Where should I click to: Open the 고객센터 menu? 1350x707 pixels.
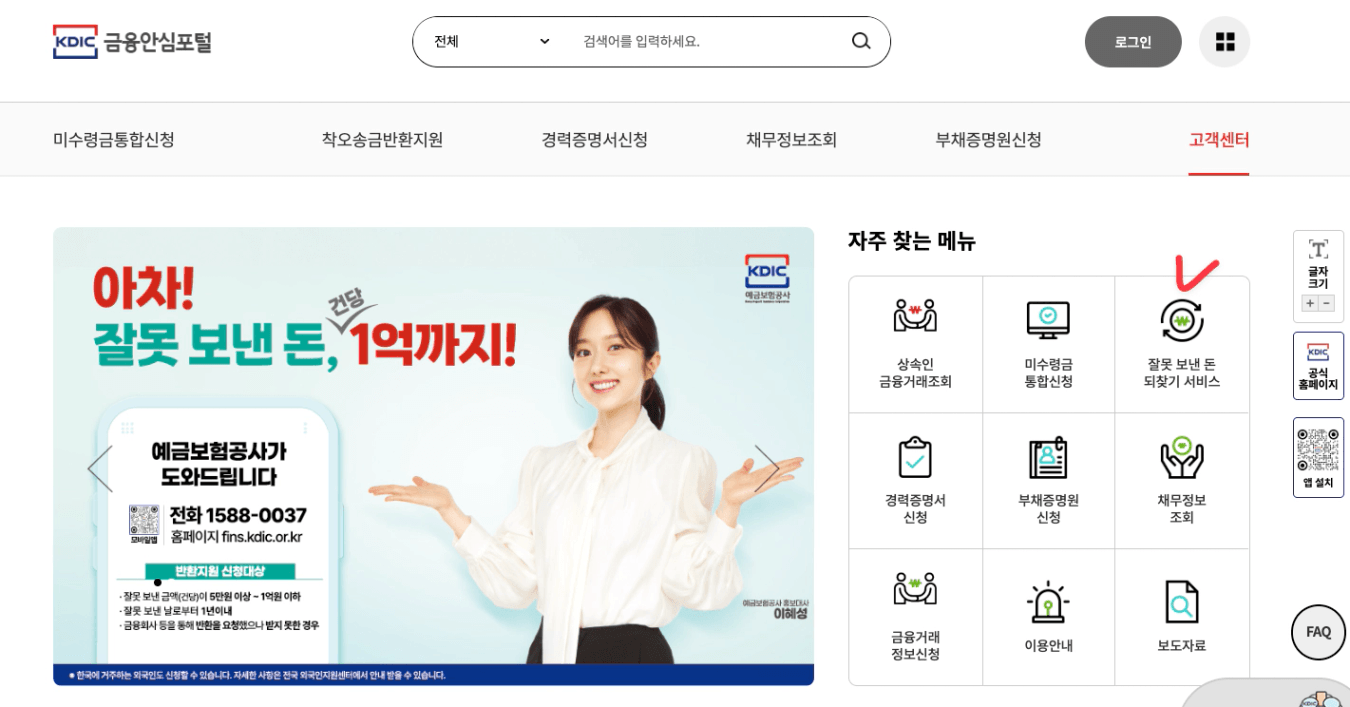(x=1218, y=140)
